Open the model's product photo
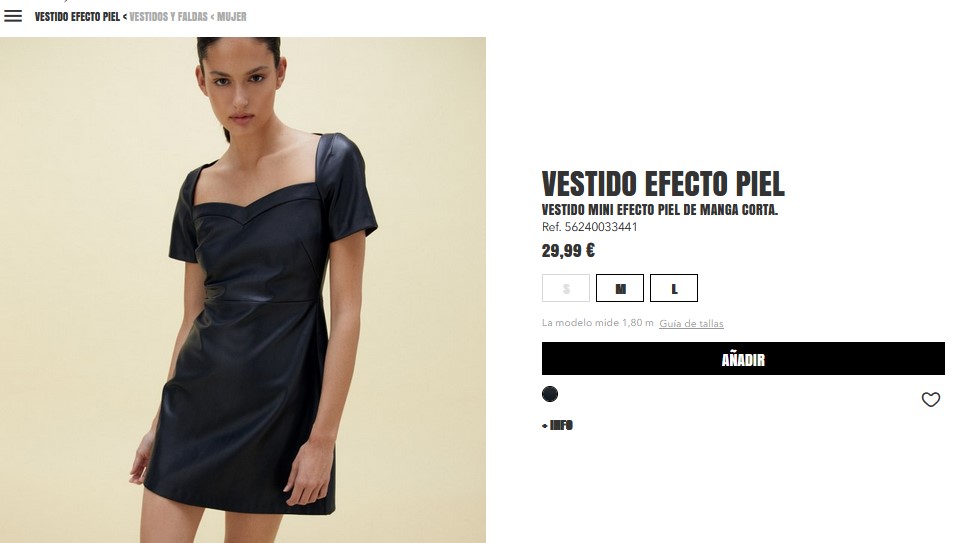 [243, 290]
